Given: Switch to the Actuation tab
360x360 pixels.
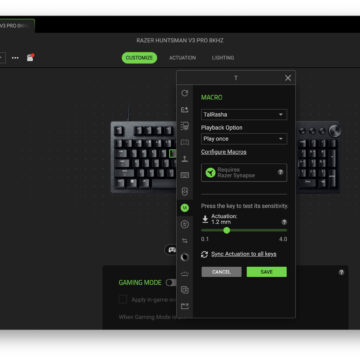Looking at the screenshot, I should click(x=182, y=58).
